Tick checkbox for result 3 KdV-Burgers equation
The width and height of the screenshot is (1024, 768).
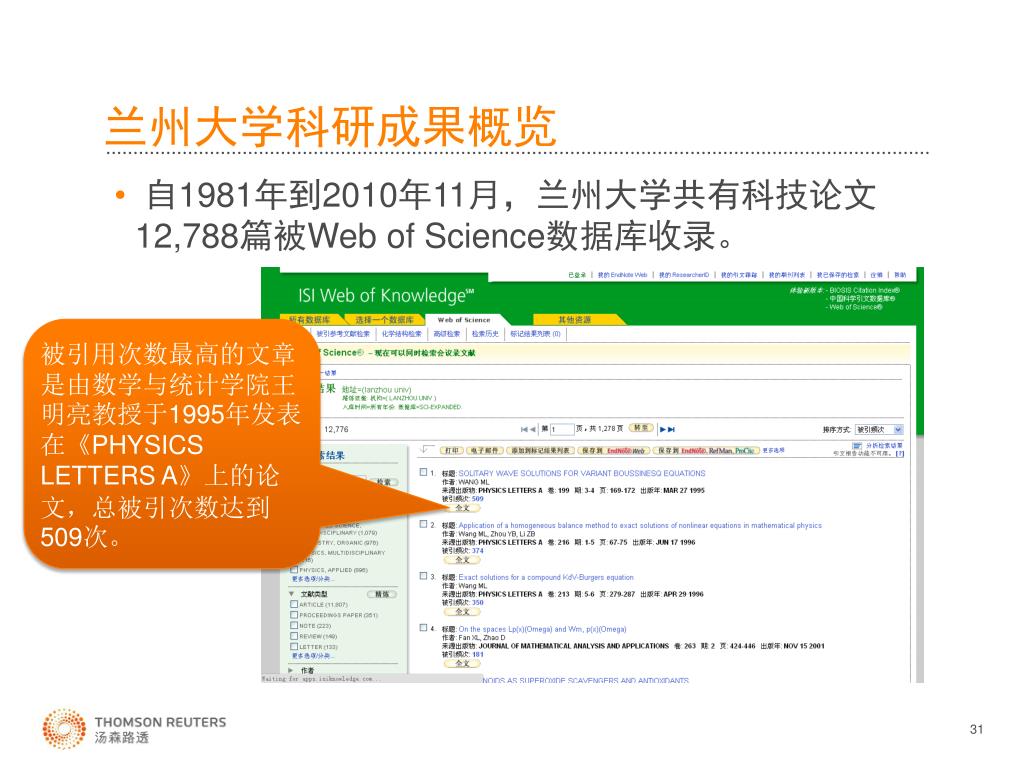point(423,577)
